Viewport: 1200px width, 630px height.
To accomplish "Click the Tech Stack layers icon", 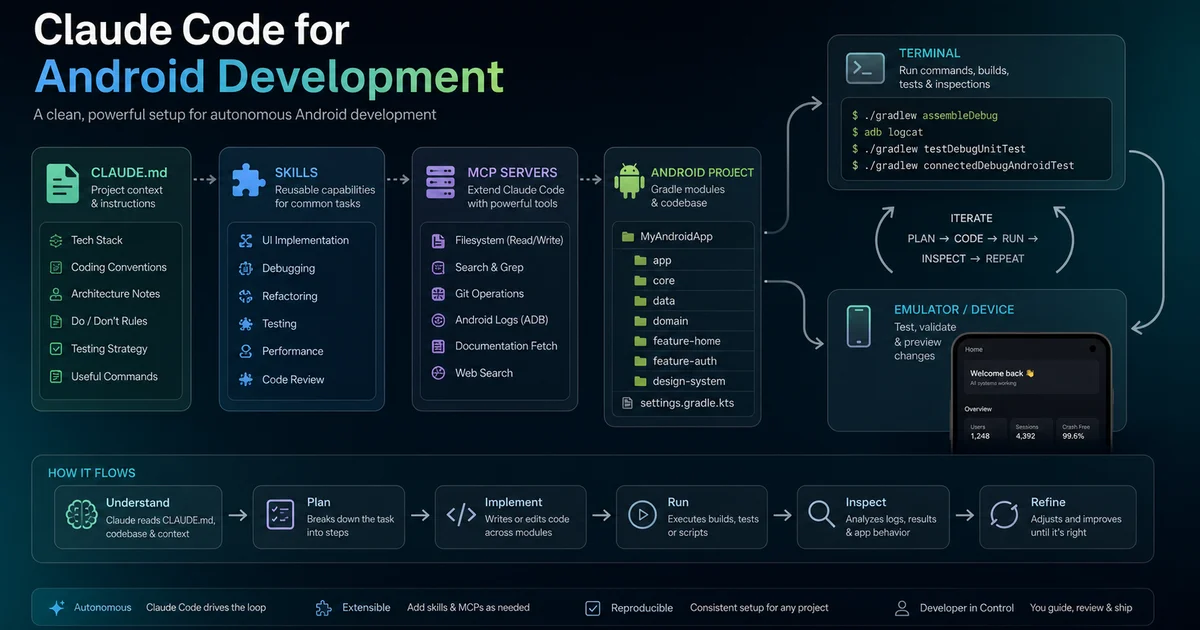I will (55, 240).
